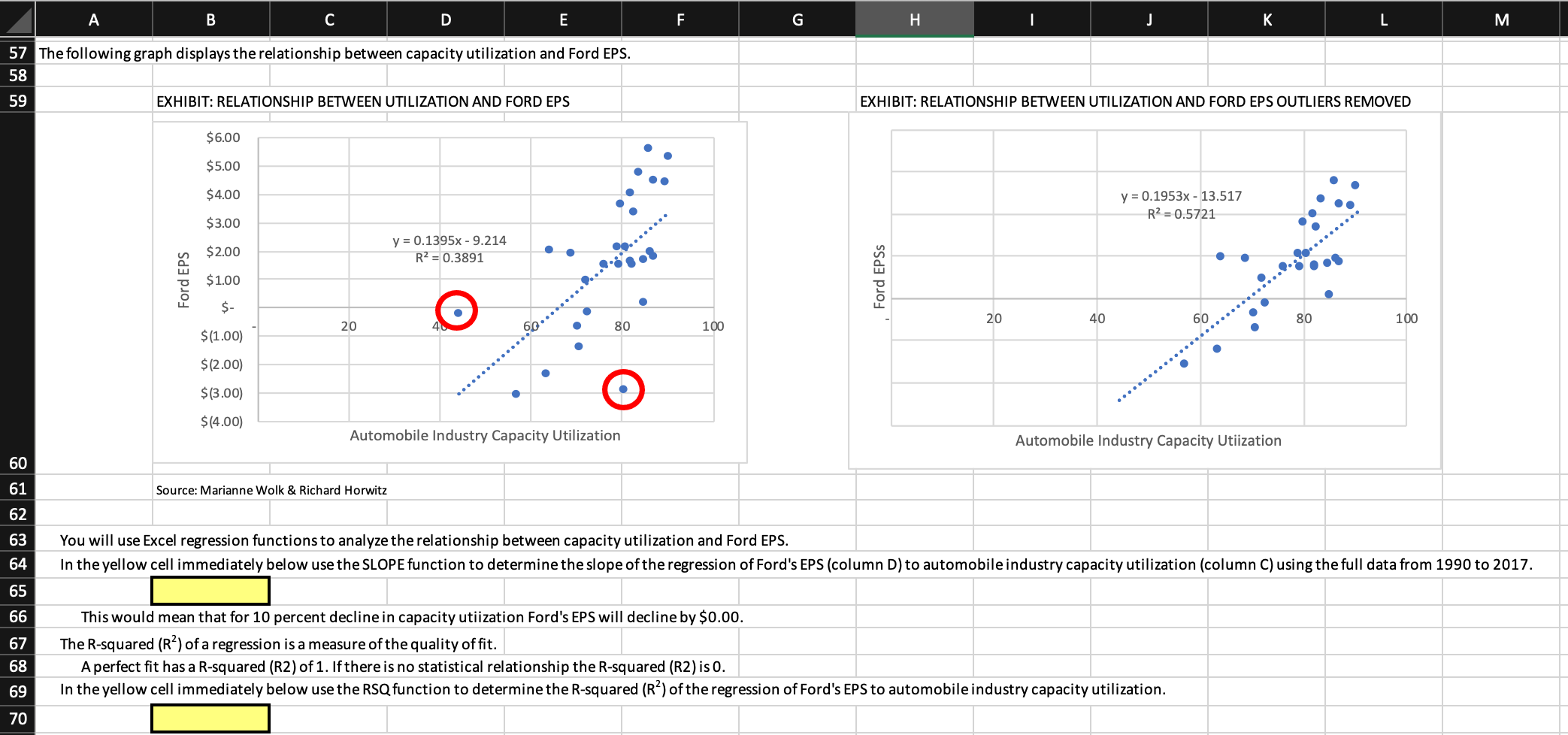Select column A header
This screenshot has width=1568, height=735.
coord(94,20)
